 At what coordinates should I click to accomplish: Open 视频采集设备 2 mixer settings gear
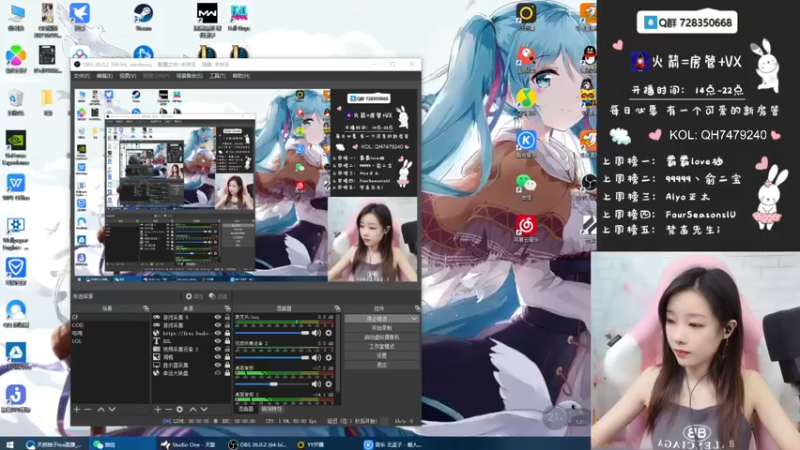click(329, 358)
